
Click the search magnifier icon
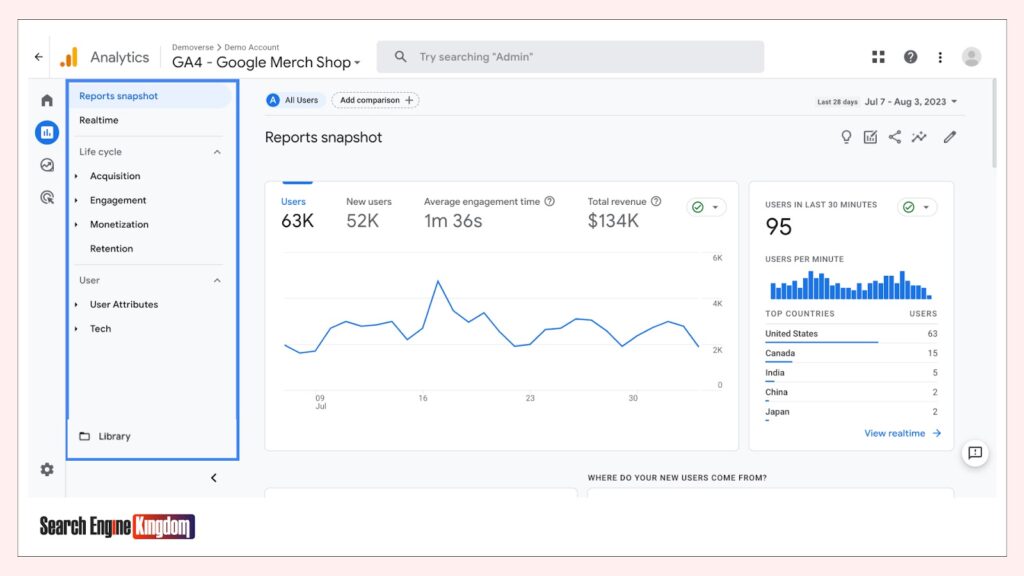point(400,57)
